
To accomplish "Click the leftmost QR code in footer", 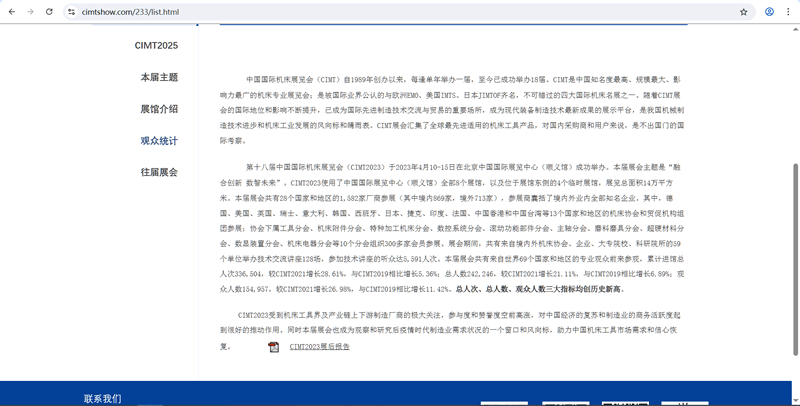I will (x=504, y=403).
